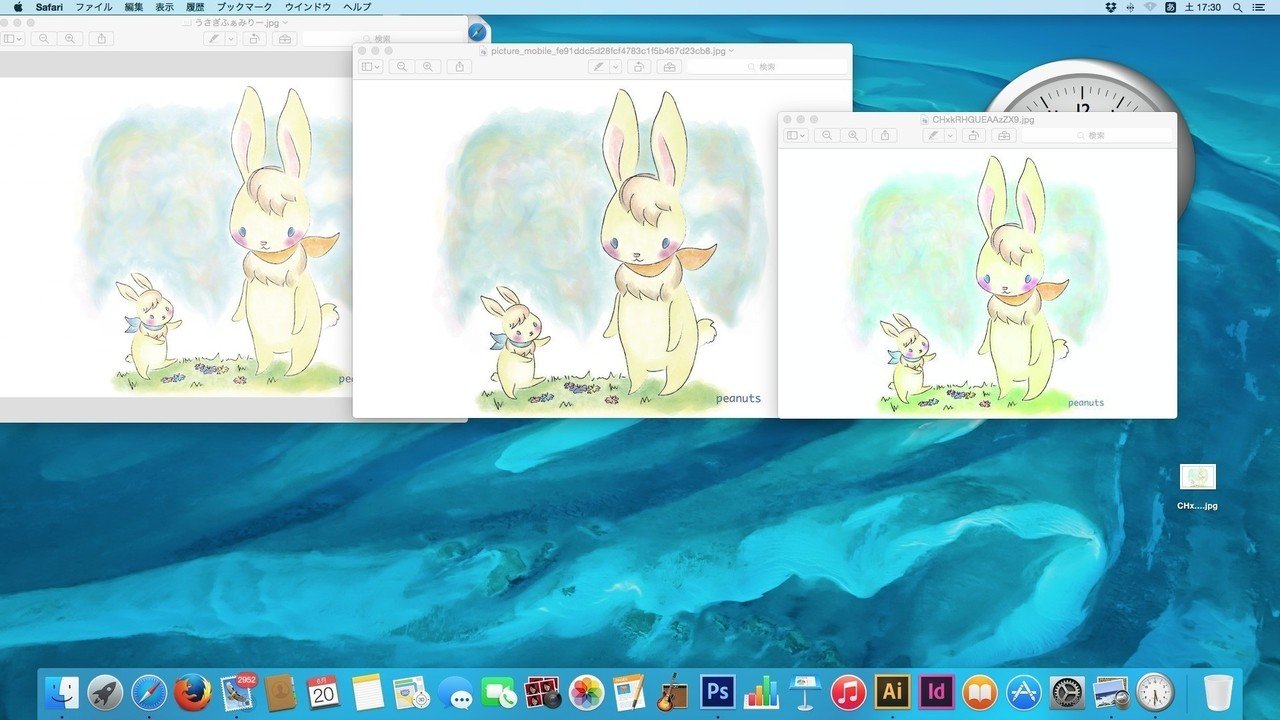Open the Trash in the Dock
The image size is (1280, 720).
point(1218,691)
